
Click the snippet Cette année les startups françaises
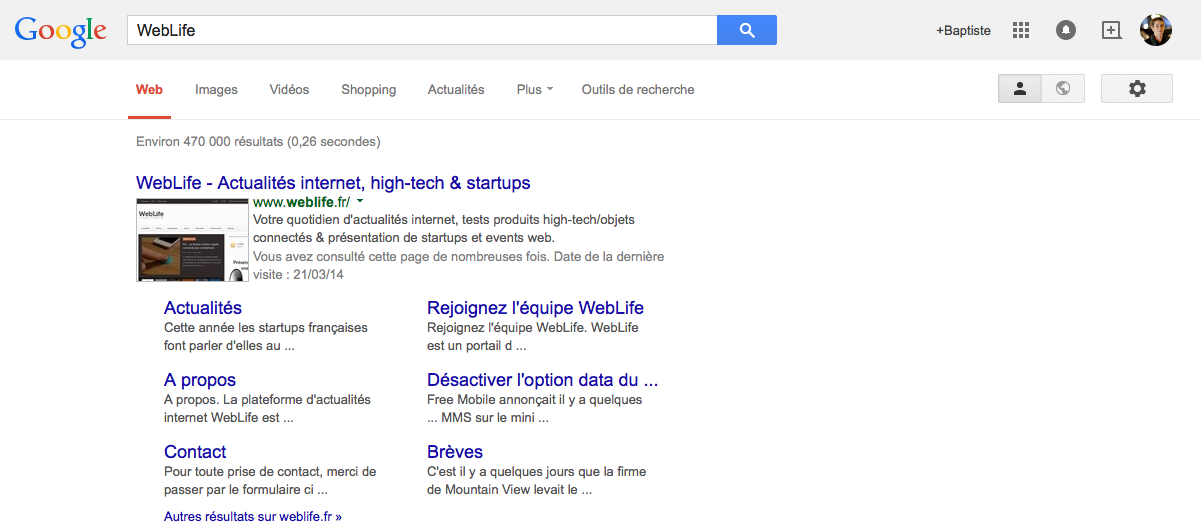266,337
